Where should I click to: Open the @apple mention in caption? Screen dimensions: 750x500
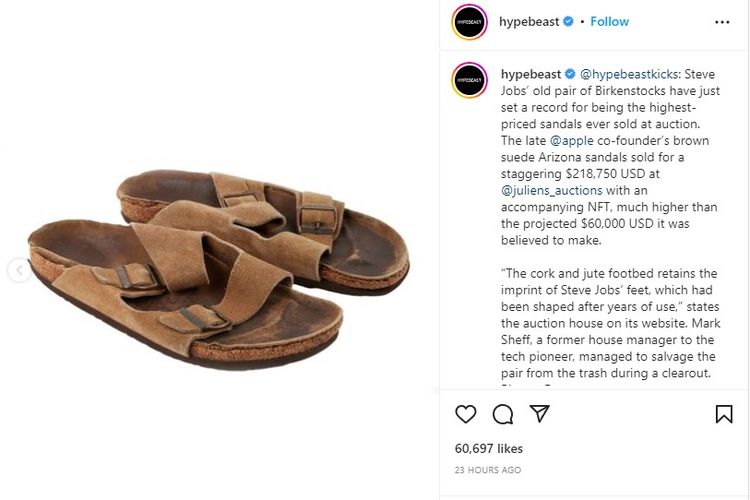coord(572,141)
